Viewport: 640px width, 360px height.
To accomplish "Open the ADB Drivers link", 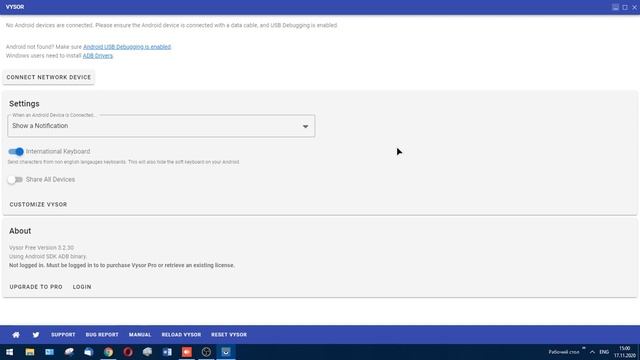I will [98, 56].
